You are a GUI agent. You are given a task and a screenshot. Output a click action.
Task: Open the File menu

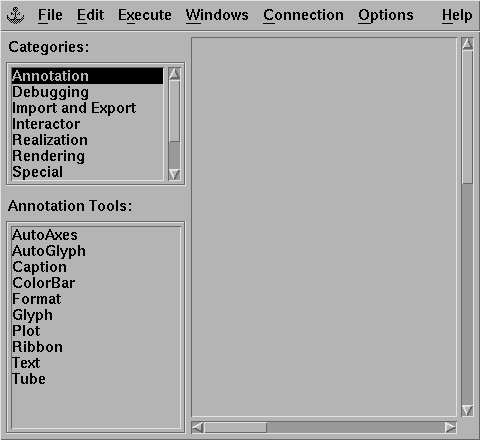[x=50, y=15]
